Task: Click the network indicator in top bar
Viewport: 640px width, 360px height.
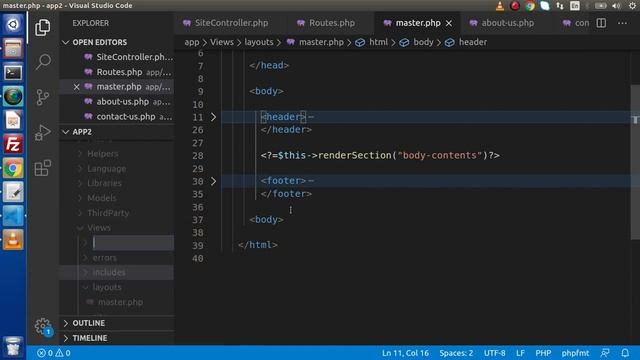Action: click(x=560, y=6)
